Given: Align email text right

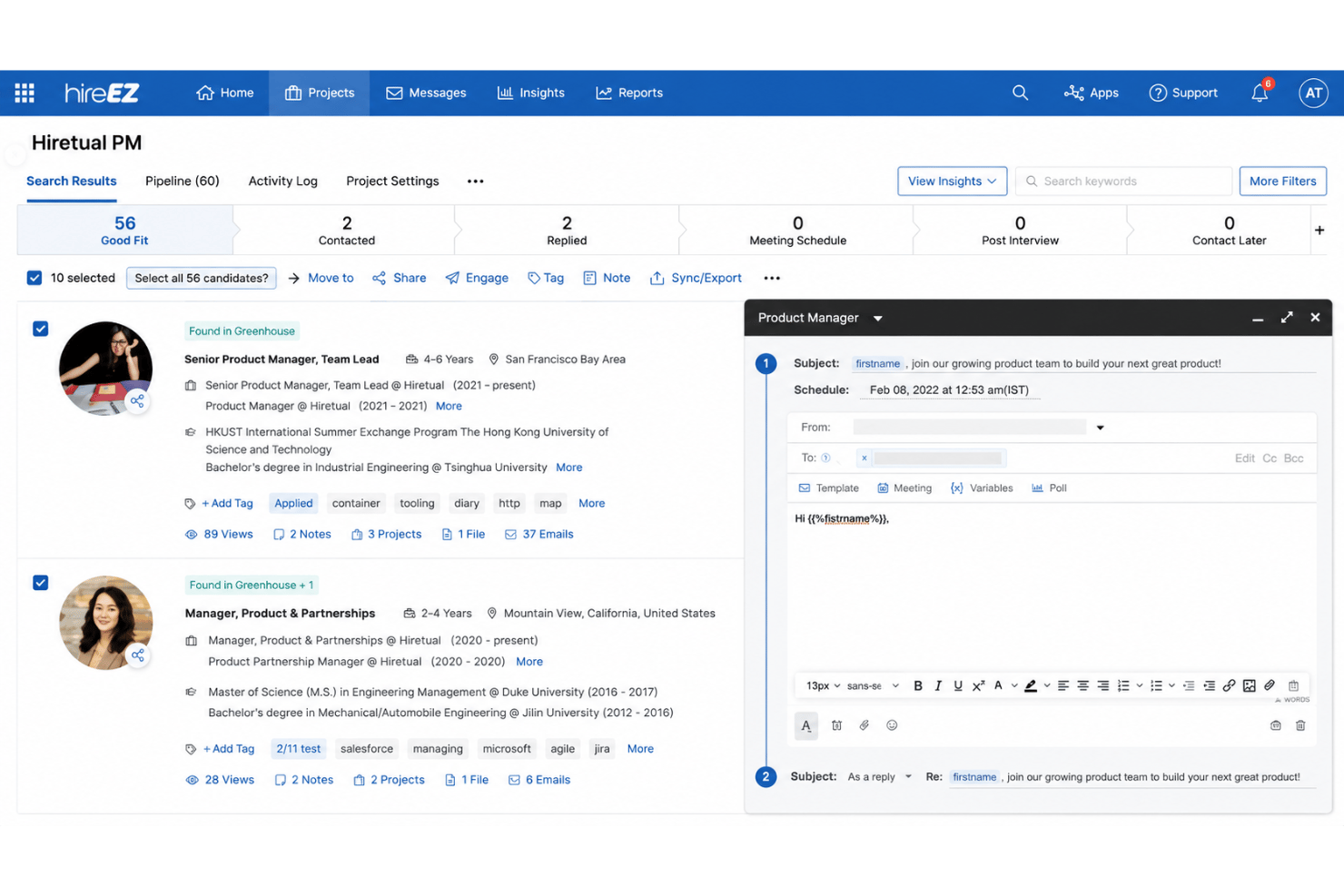Looking at the screenshot, I should click(x=1102, y=685).
